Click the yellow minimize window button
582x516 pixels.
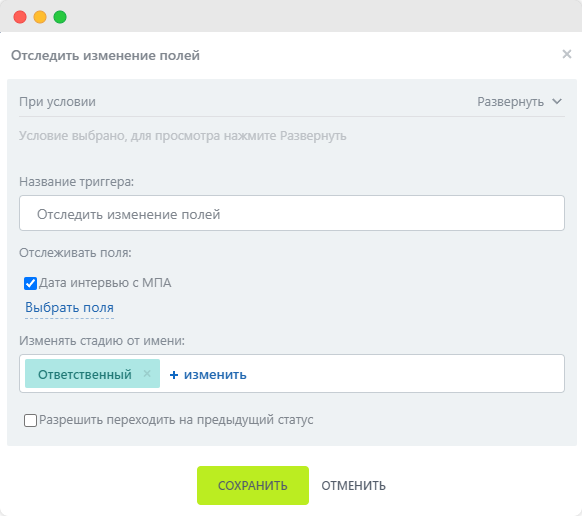(40, 17)
